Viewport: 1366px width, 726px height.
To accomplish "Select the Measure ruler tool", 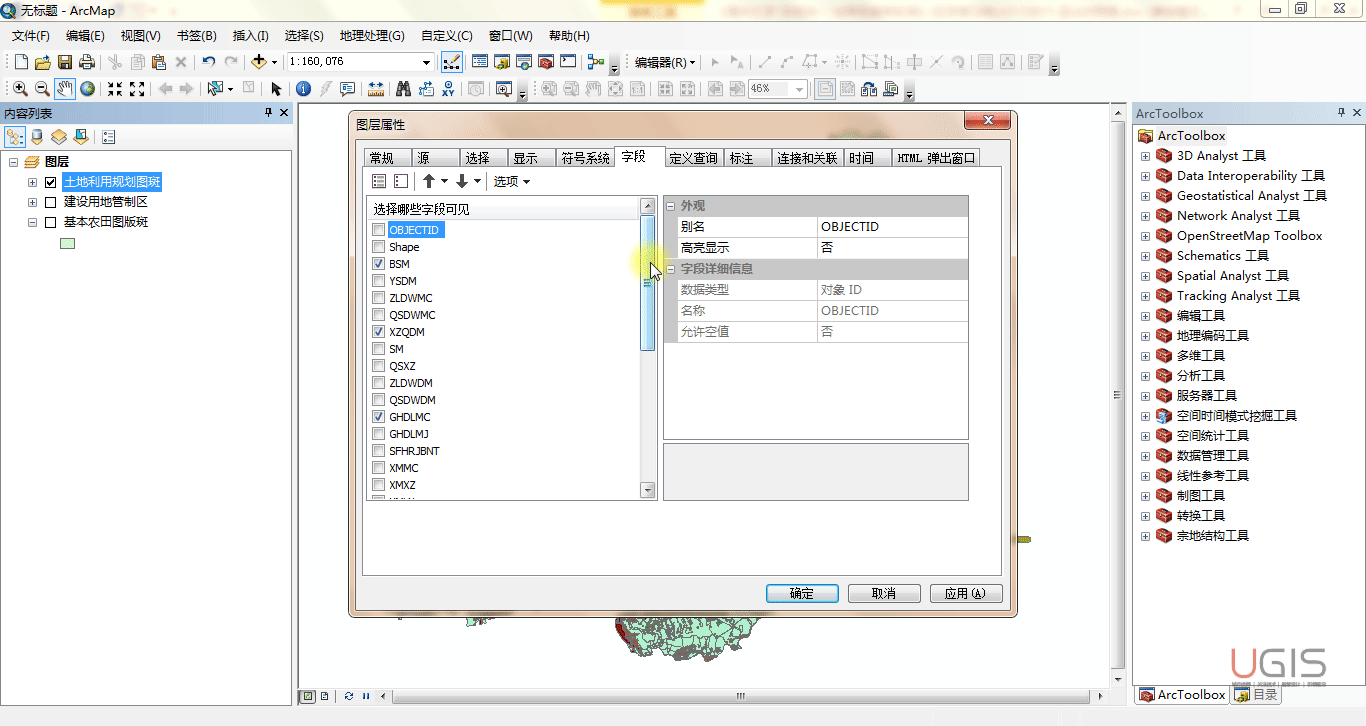I will coord(376,89).
